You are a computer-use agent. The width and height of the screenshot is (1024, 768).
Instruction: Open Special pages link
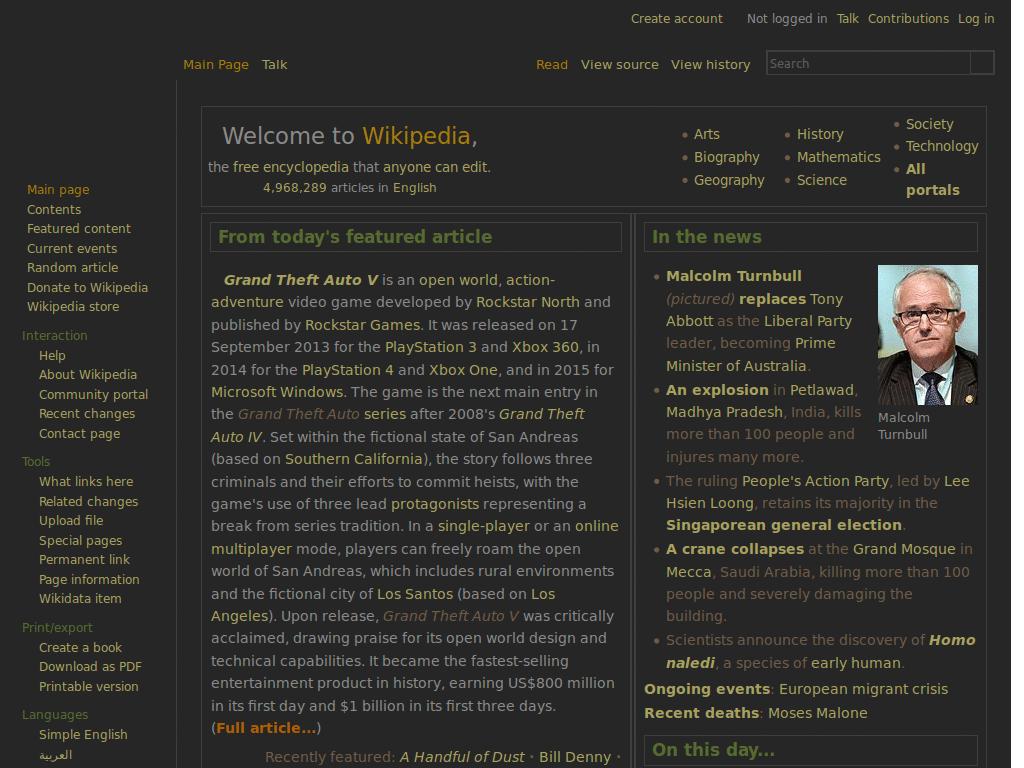[80, 541]
